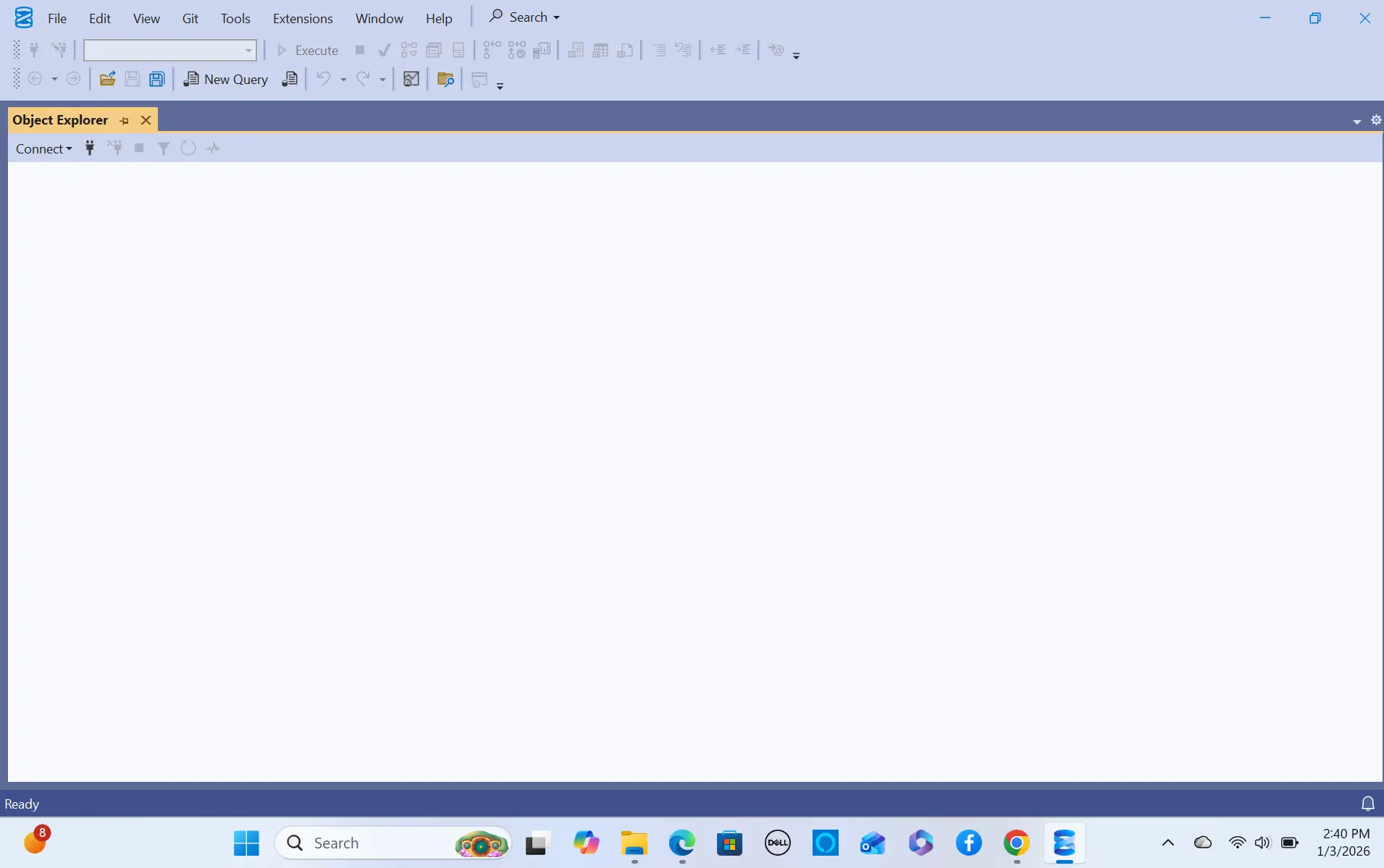The image size is (1384, 868).
Task: Open the Tools menu
Action: click(235, 19)
